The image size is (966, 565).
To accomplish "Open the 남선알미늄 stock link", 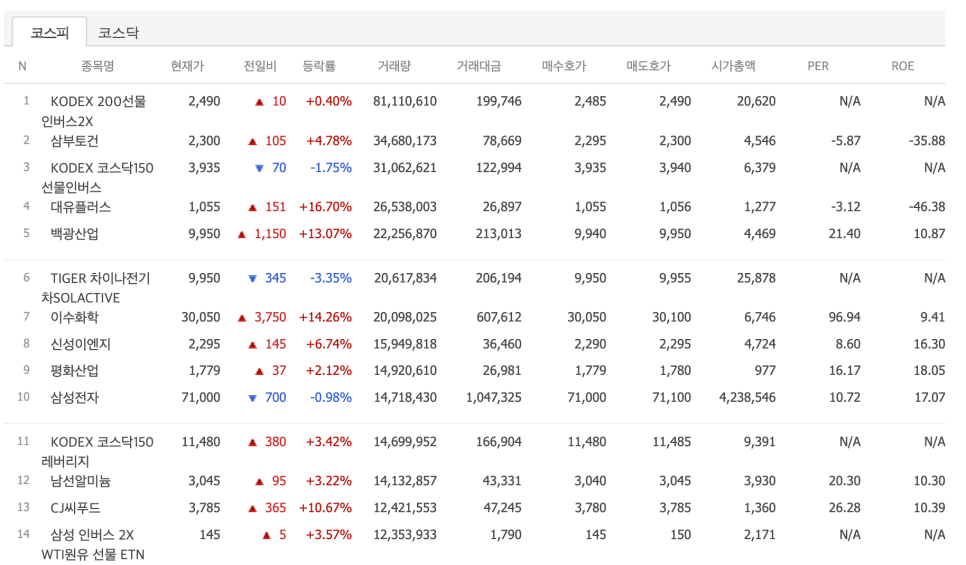I will click(x=81, y=481).
